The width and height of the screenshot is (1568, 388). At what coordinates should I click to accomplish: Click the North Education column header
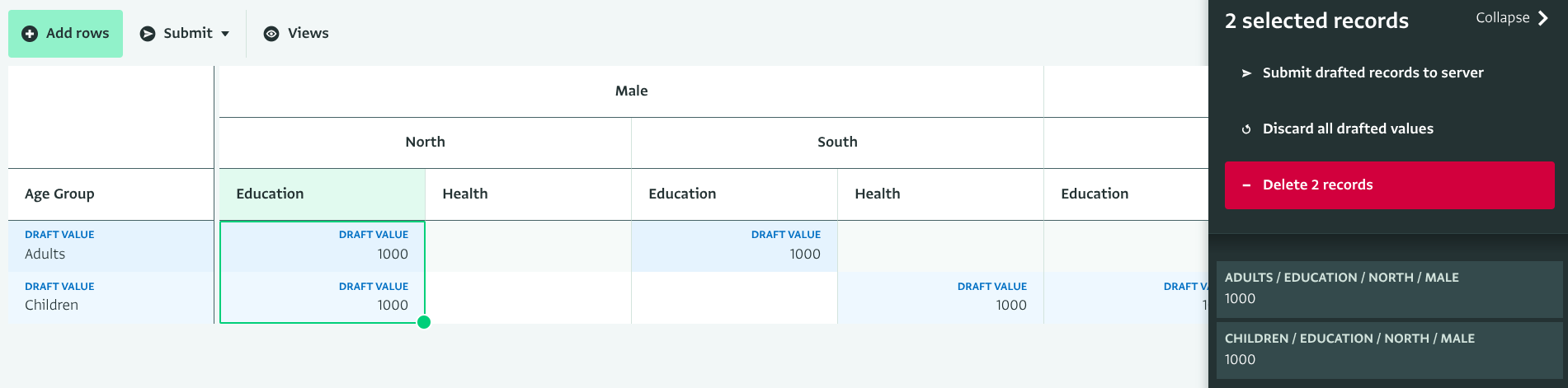[x=322, y=194]
